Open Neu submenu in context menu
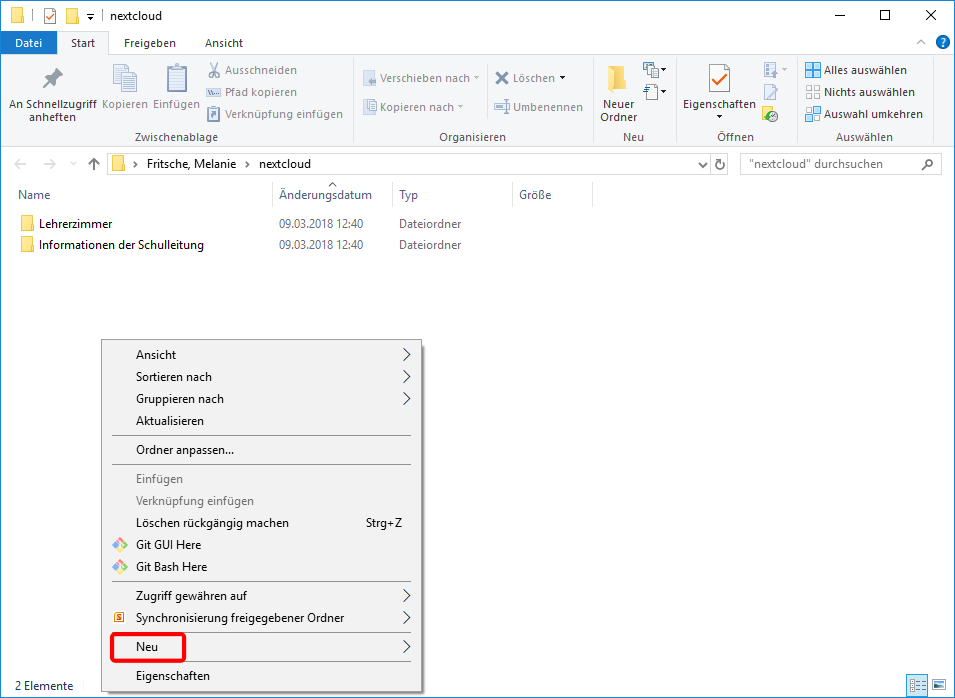Screen dimensions: 955x698 click(261, 647)
